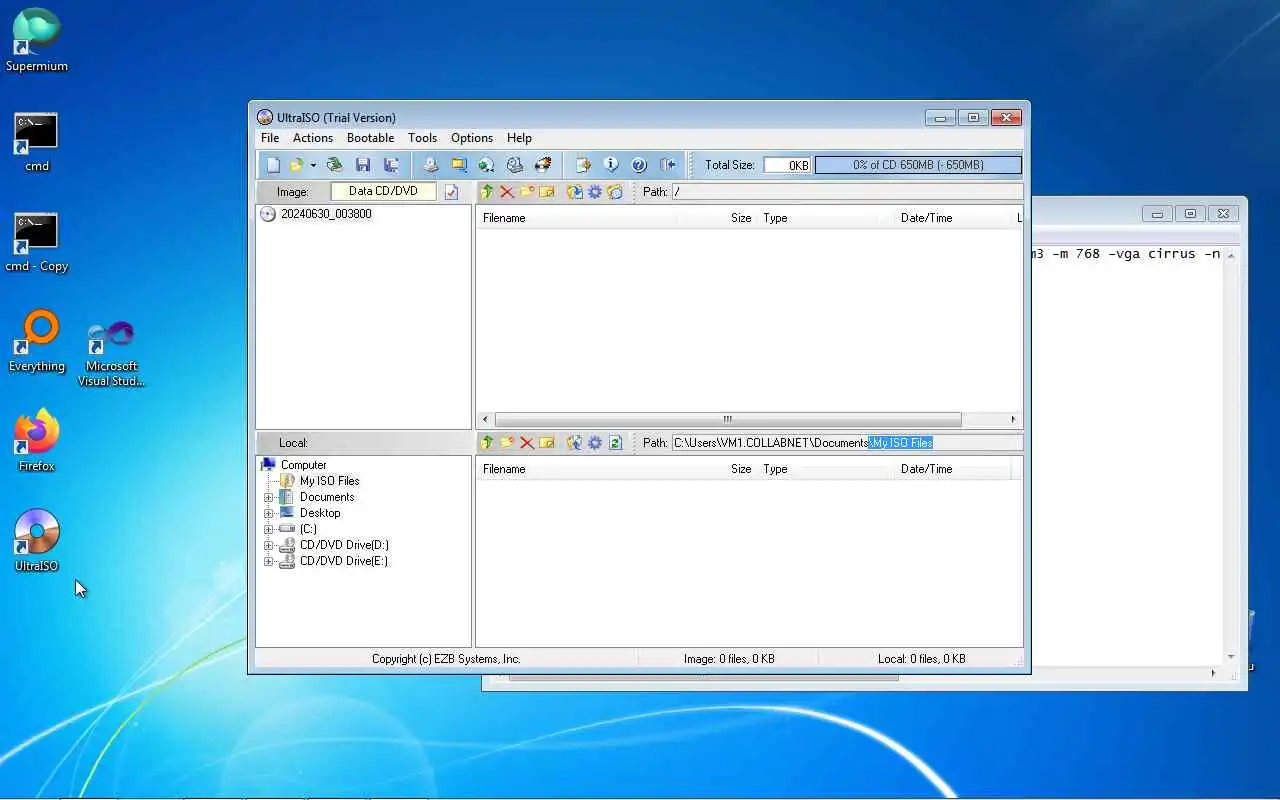The image size is (1280, 800).
Task: Click the Save As toolbar icon
Action: 391,165
